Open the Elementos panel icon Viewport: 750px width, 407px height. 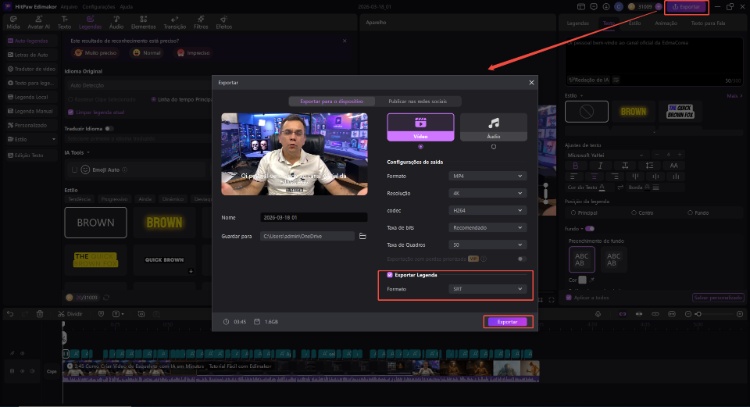pyautogui.click(x=145, y=23)
